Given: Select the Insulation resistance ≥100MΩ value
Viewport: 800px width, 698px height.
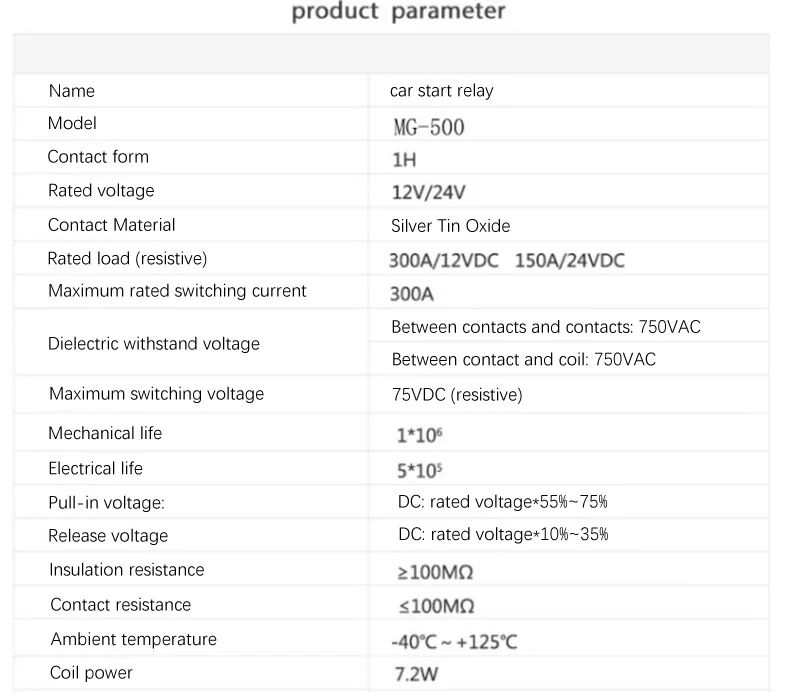Looking at the screenshot, I should [x=435, y=572].
